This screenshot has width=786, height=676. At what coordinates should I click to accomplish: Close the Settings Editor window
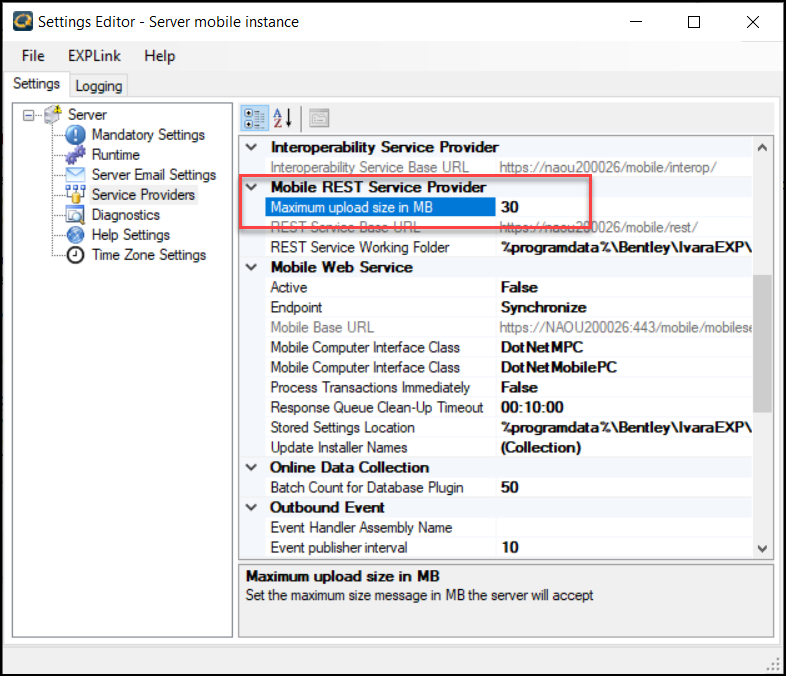coord(752,22)
